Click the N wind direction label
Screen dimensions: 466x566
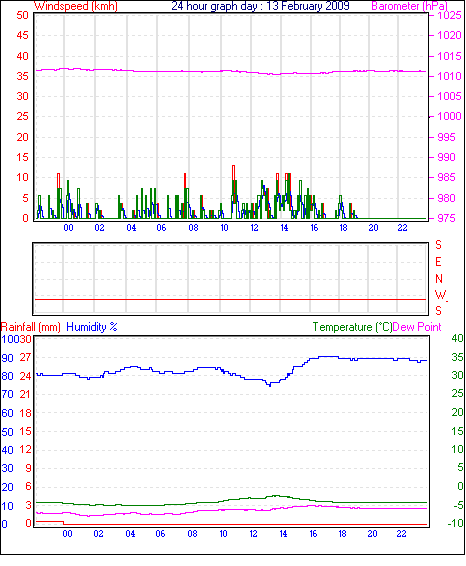click(x=439, y=279)
